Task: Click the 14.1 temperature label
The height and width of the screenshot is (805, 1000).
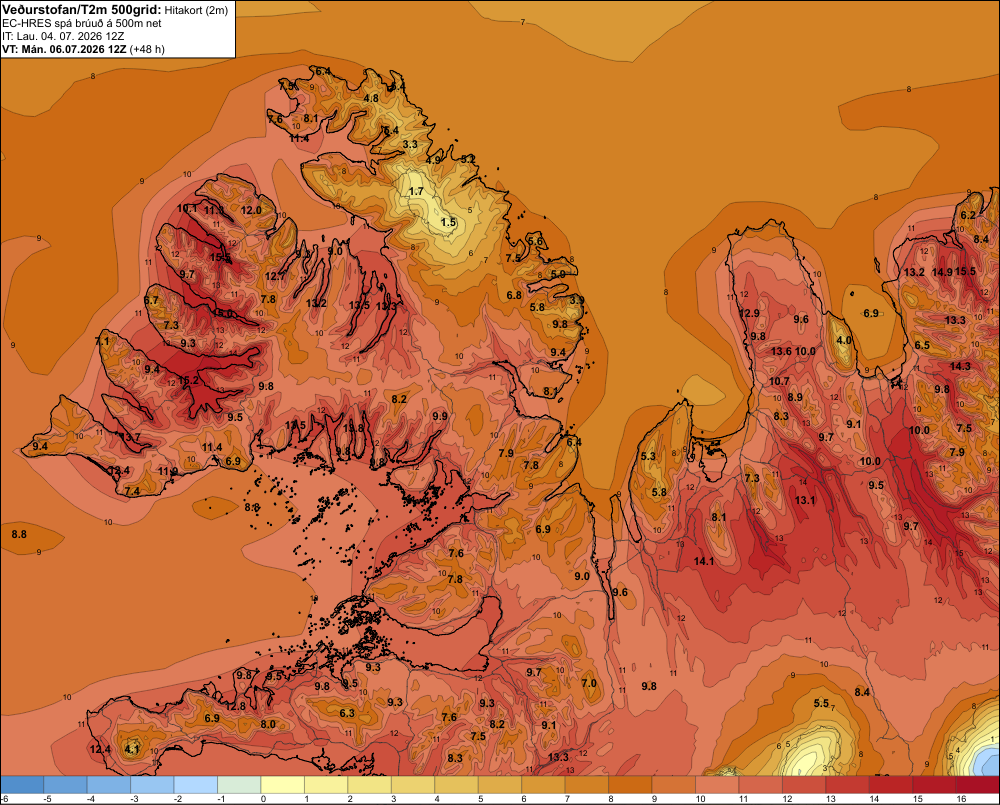Action: tap(703, 561)
